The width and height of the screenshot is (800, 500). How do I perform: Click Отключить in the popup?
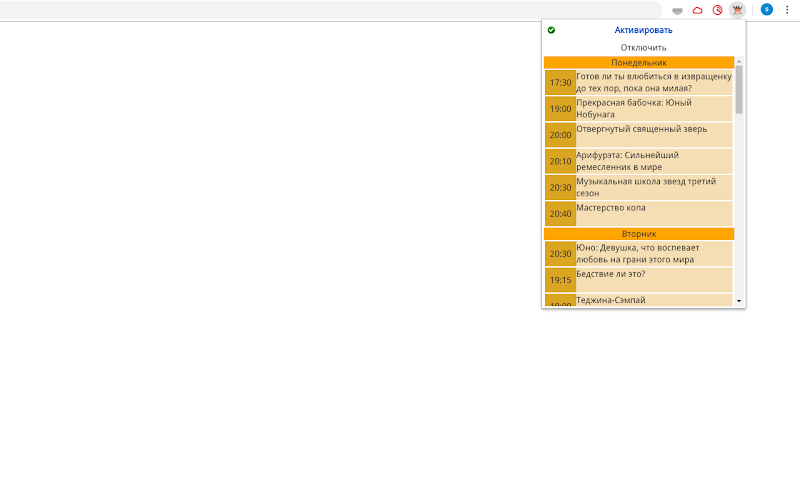pos(643,47)
